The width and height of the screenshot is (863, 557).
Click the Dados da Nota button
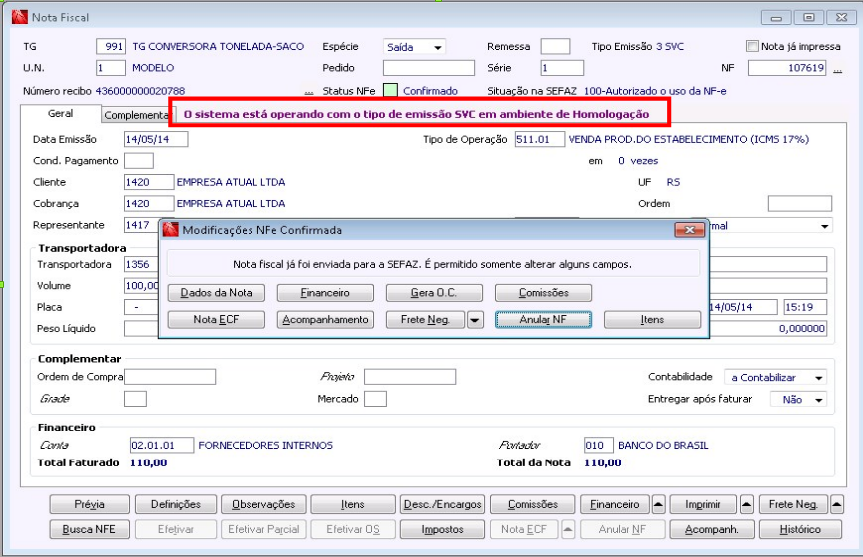[x=216, y=293]
